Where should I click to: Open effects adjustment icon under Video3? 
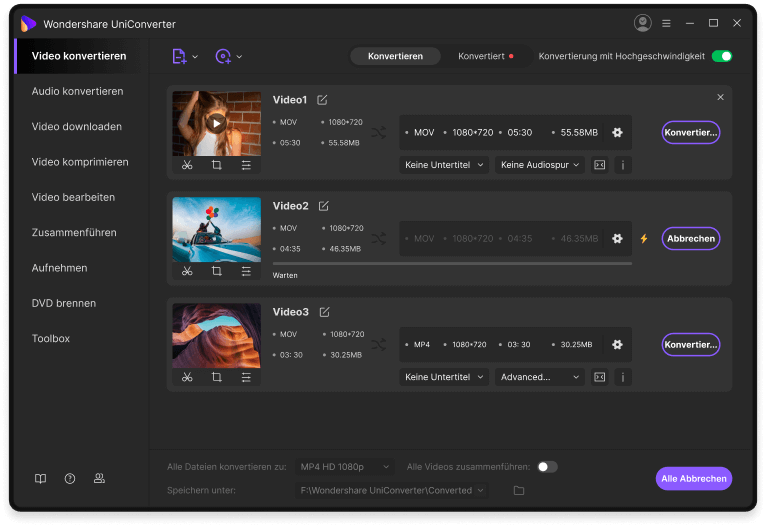pyautogui.click(x=246, y=377)
